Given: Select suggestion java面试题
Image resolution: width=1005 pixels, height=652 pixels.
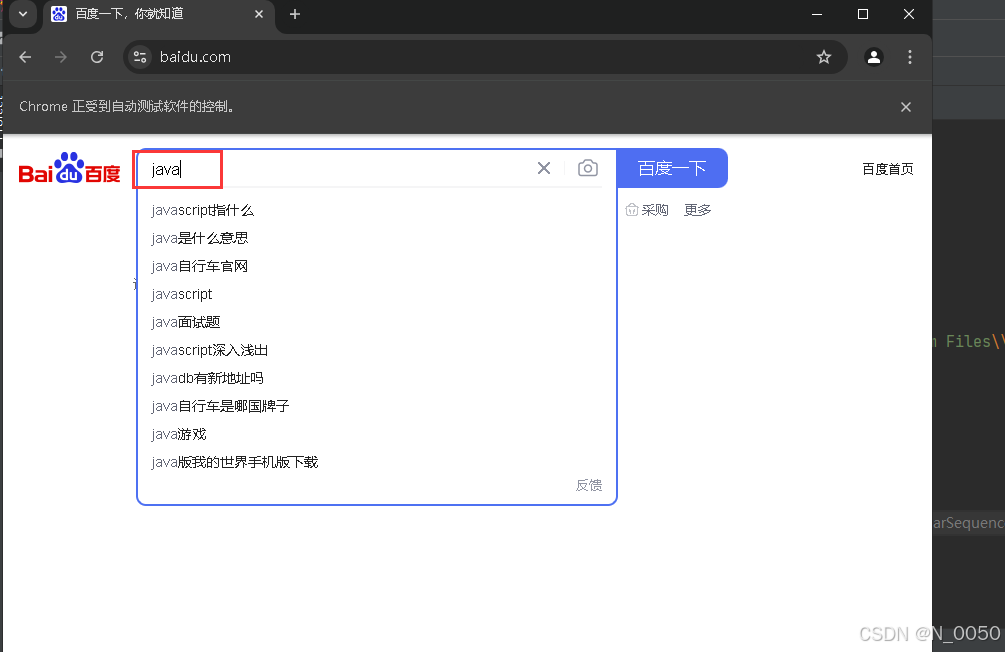Looking at the screenshot, I should pos(376,322).
